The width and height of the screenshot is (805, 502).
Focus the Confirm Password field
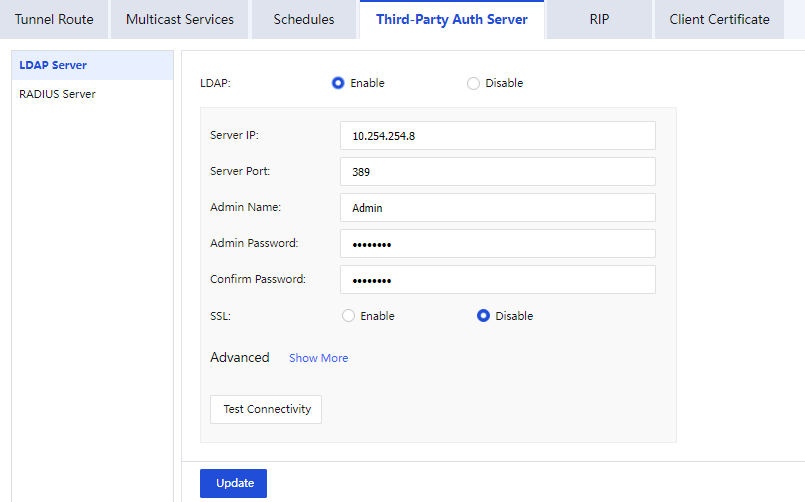coord(497,280)
